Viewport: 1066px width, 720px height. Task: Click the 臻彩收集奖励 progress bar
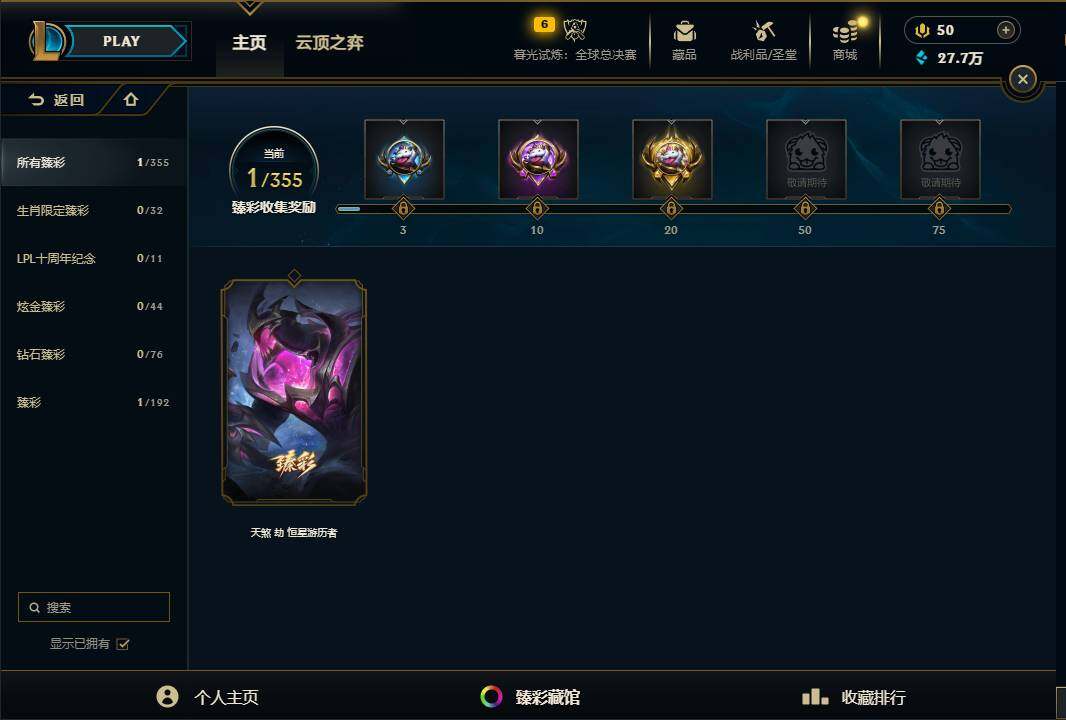(673, 209)
